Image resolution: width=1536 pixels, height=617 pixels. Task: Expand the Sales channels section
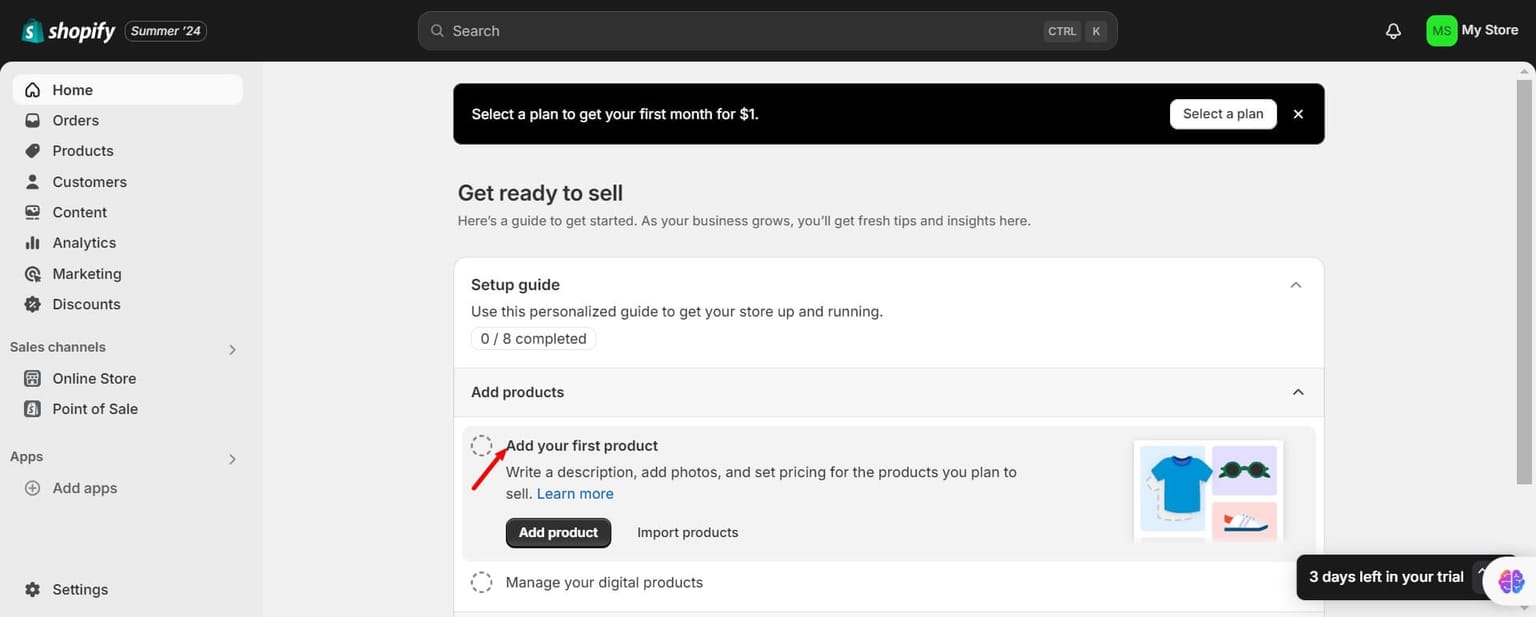232,349
